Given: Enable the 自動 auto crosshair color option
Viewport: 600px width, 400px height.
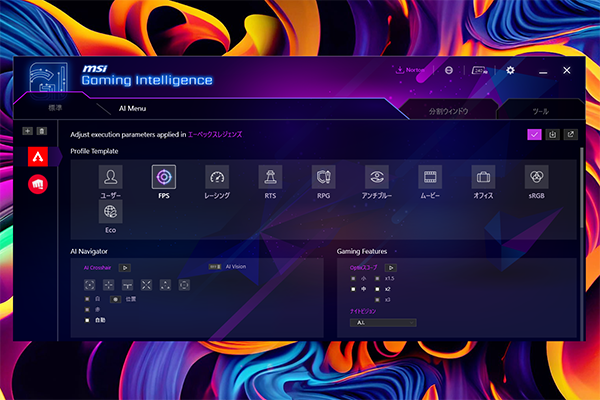Looking at the screenshot, I should (89, 320).
